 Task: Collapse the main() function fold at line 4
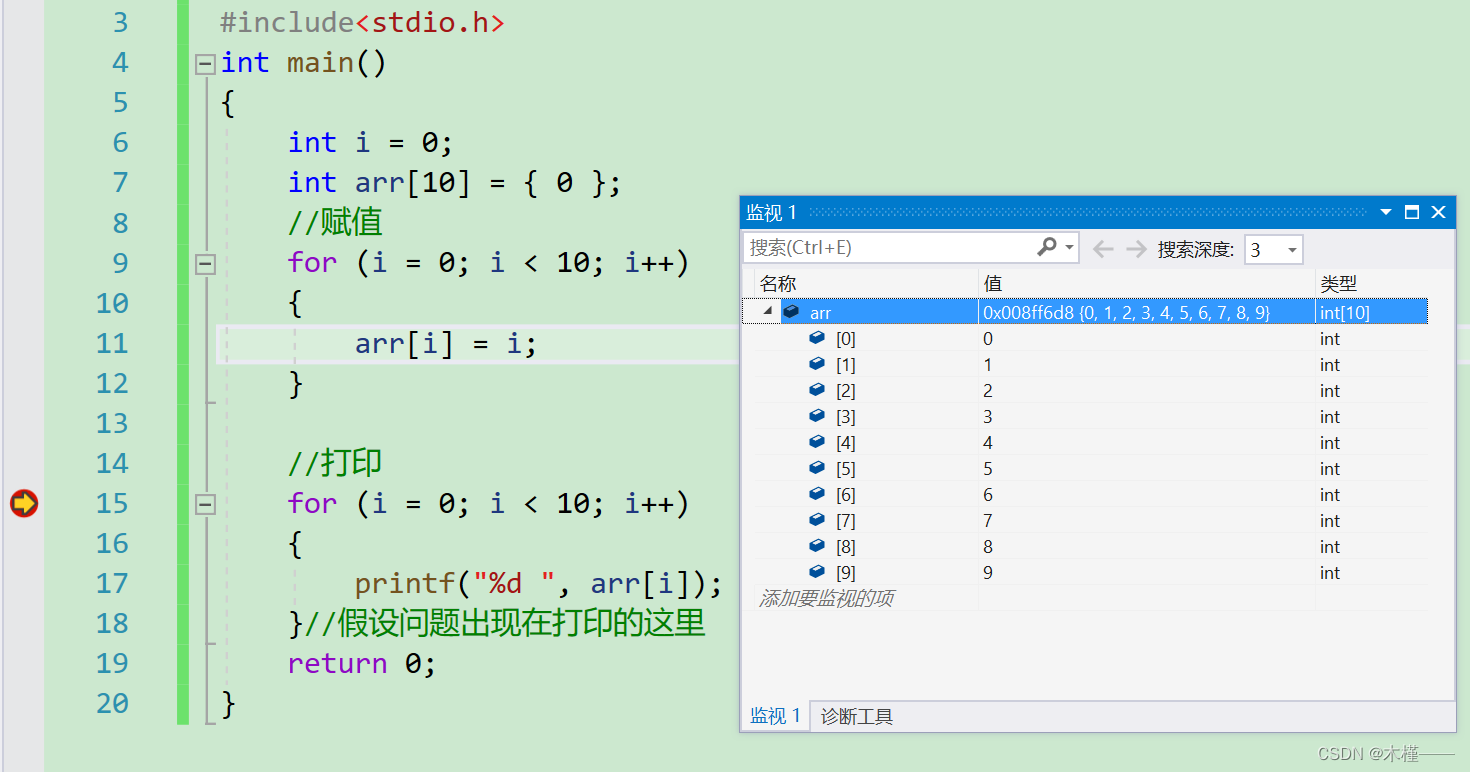pos(205,64)
